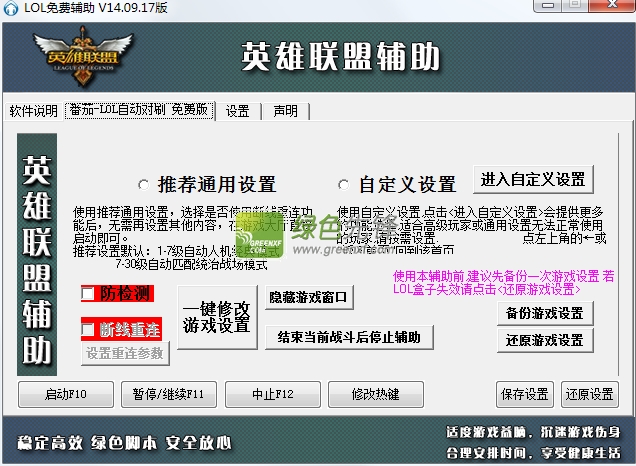Screen dimensions: 636x466
Task: Click the 稳定高效 绿色脚本 安全放心 footer text
Action: [x=124, y=443]
